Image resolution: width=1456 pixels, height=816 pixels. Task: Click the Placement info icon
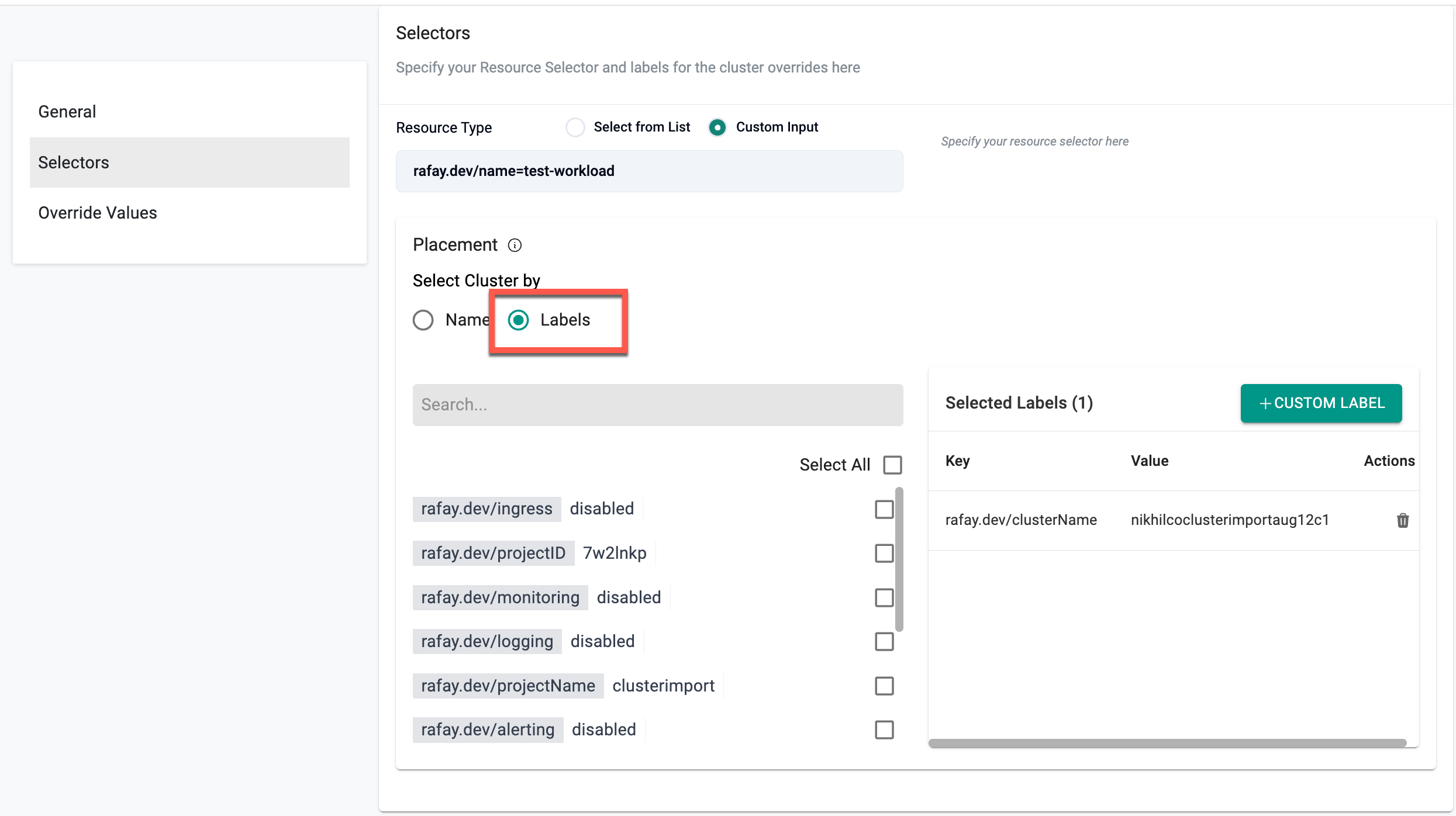coord(515,245)
